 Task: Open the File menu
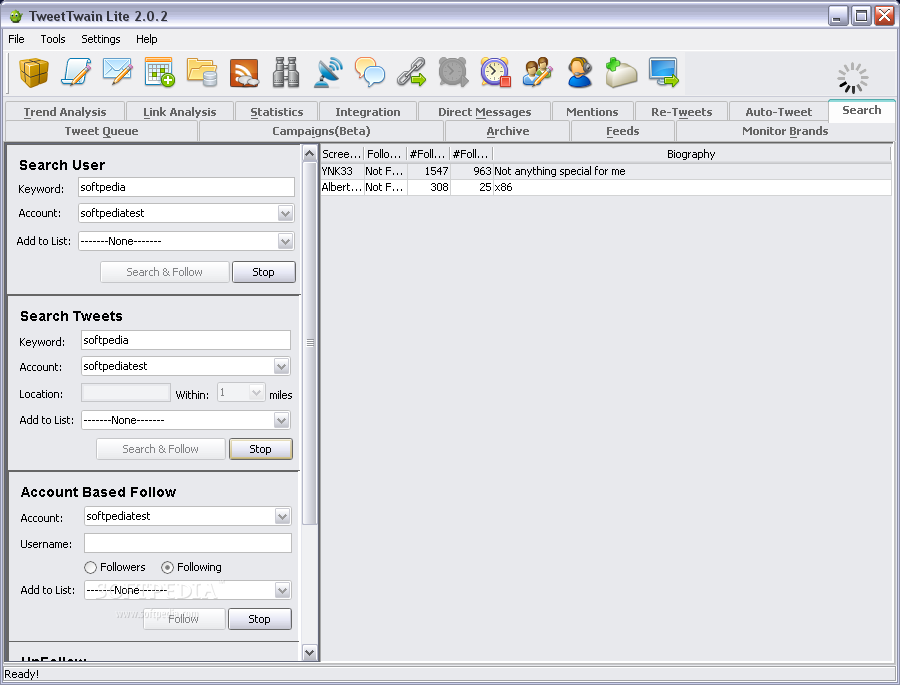pos(16,39)
